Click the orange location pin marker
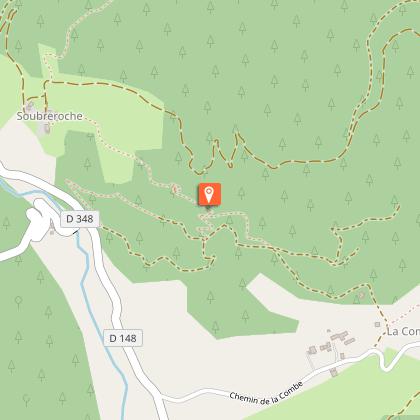 tap(209, 194)
